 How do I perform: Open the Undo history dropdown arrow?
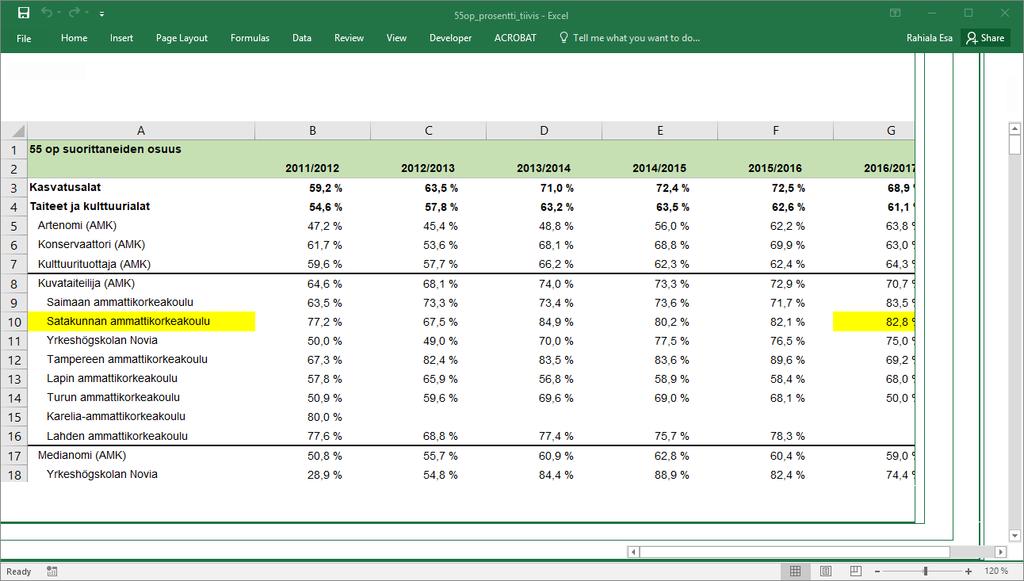59,14
